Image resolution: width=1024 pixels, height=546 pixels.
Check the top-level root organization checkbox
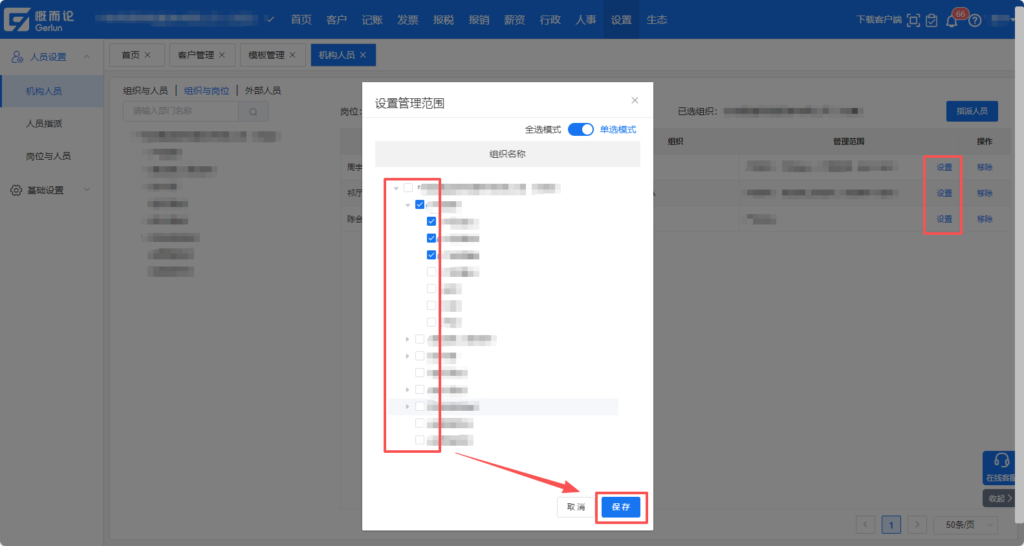(408, 187)
